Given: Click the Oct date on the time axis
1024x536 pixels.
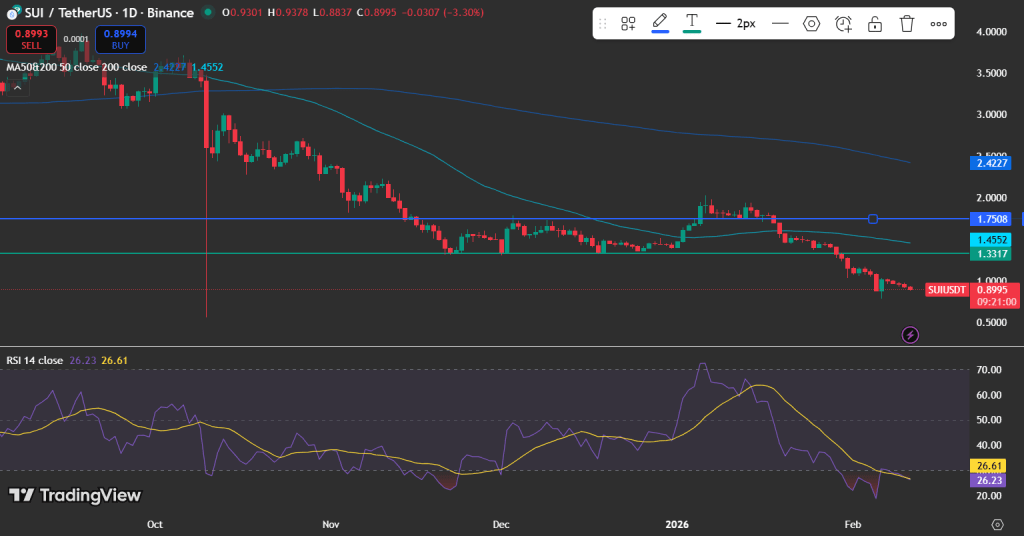Looking at the screenshot, I should (x=155, y=524).
